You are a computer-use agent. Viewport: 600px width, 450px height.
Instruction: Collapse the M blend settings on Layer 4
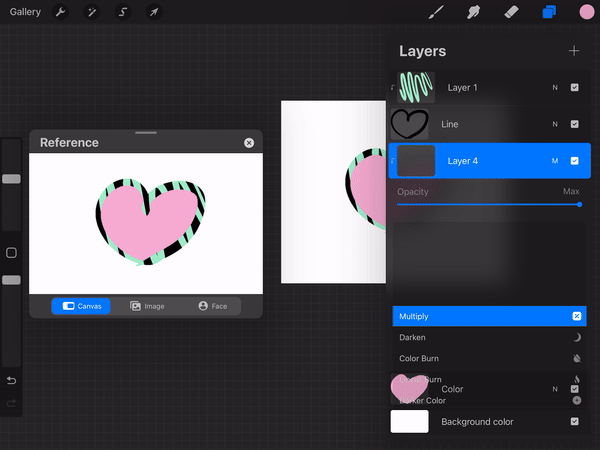(x=555, y=161)
